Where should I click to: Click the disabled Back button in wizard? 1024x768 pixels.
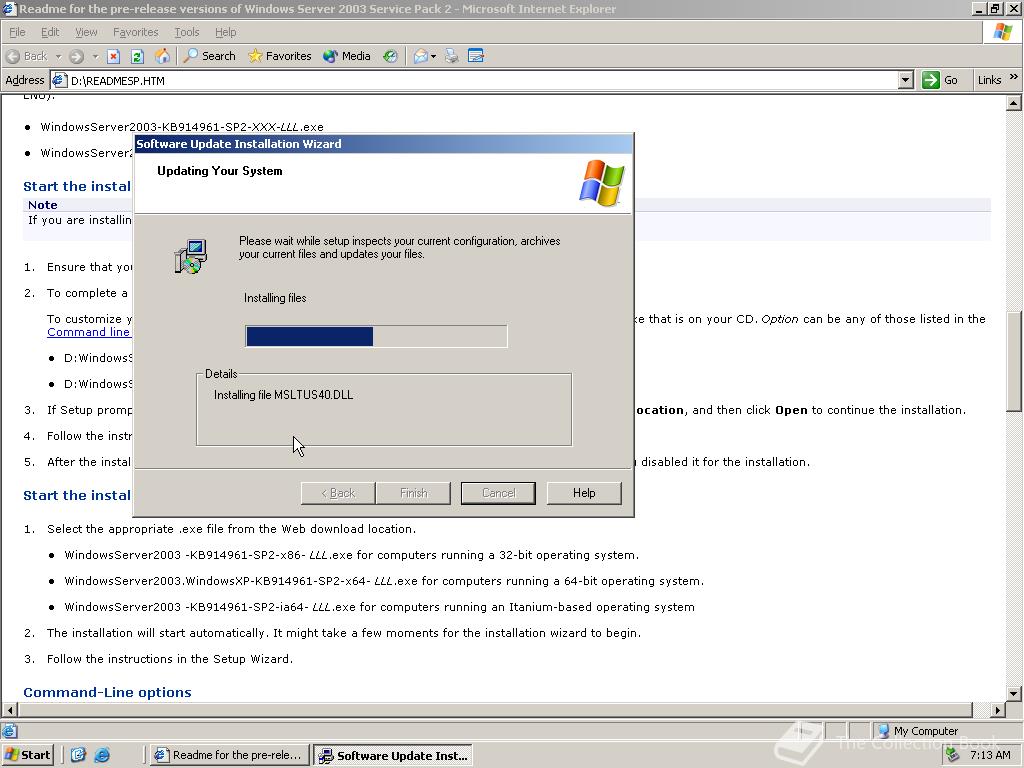click(338, 493)
